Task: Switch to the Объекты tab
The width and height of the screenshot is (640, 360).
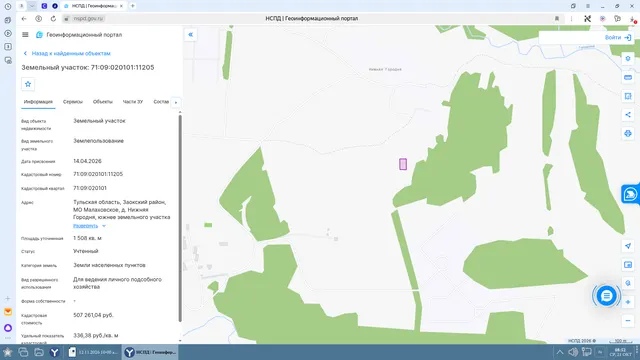Action: (x=102, y=102)
